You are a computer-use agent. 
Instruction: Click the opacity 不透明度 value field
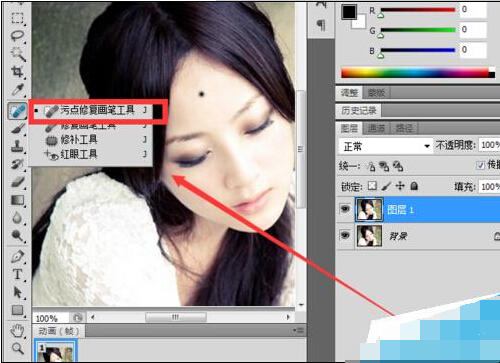click(489, 145)
